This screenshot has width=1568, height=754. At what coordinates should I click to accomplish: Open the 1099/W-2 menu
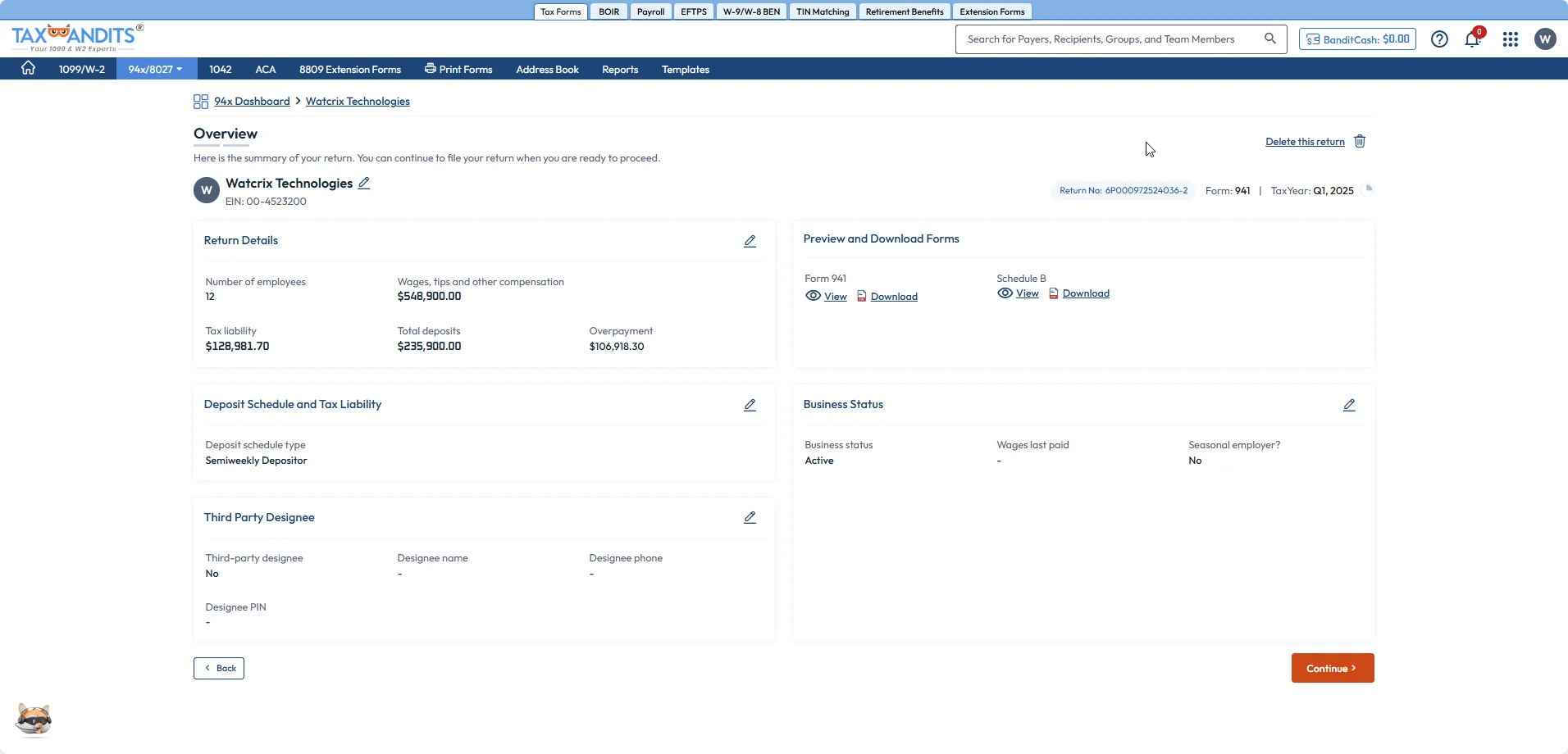pyautogui.click(x=82, y=69)
